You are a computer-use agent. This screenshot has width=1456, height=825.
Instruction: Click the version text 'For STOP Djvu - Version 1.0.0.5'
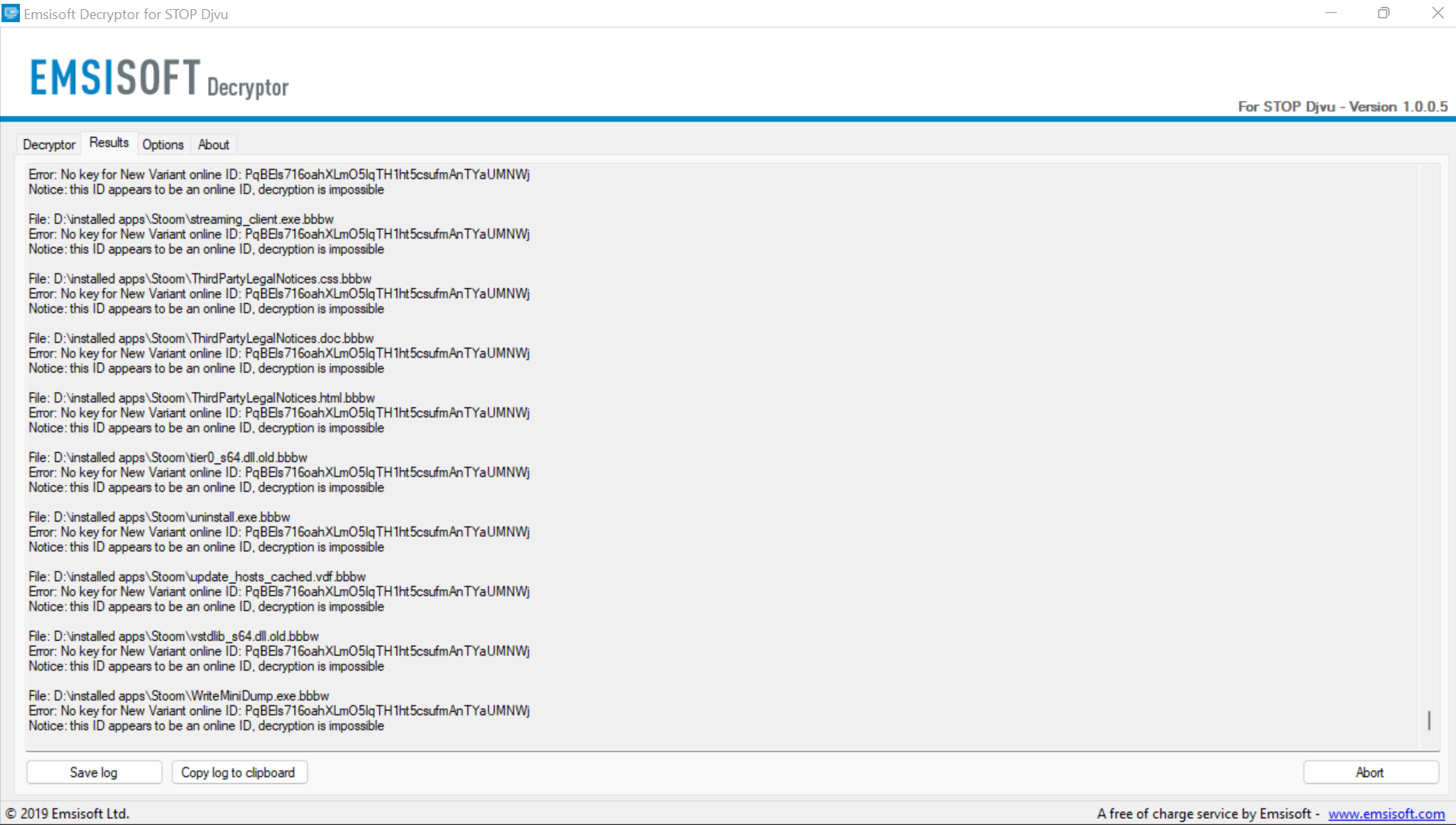1343,106
